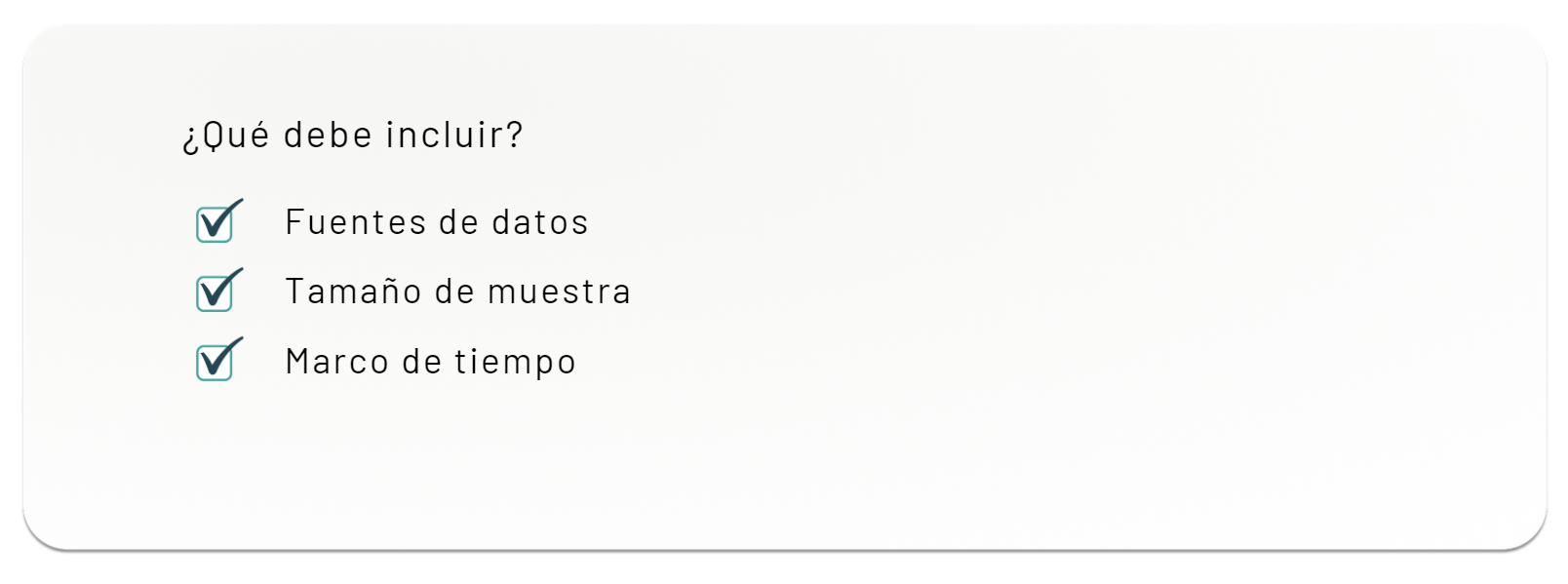The height and width of the screenshot is (584, 1568).
Task: Click the '¿Qué debe incluir?' heading
Action: tap(353, 135)
